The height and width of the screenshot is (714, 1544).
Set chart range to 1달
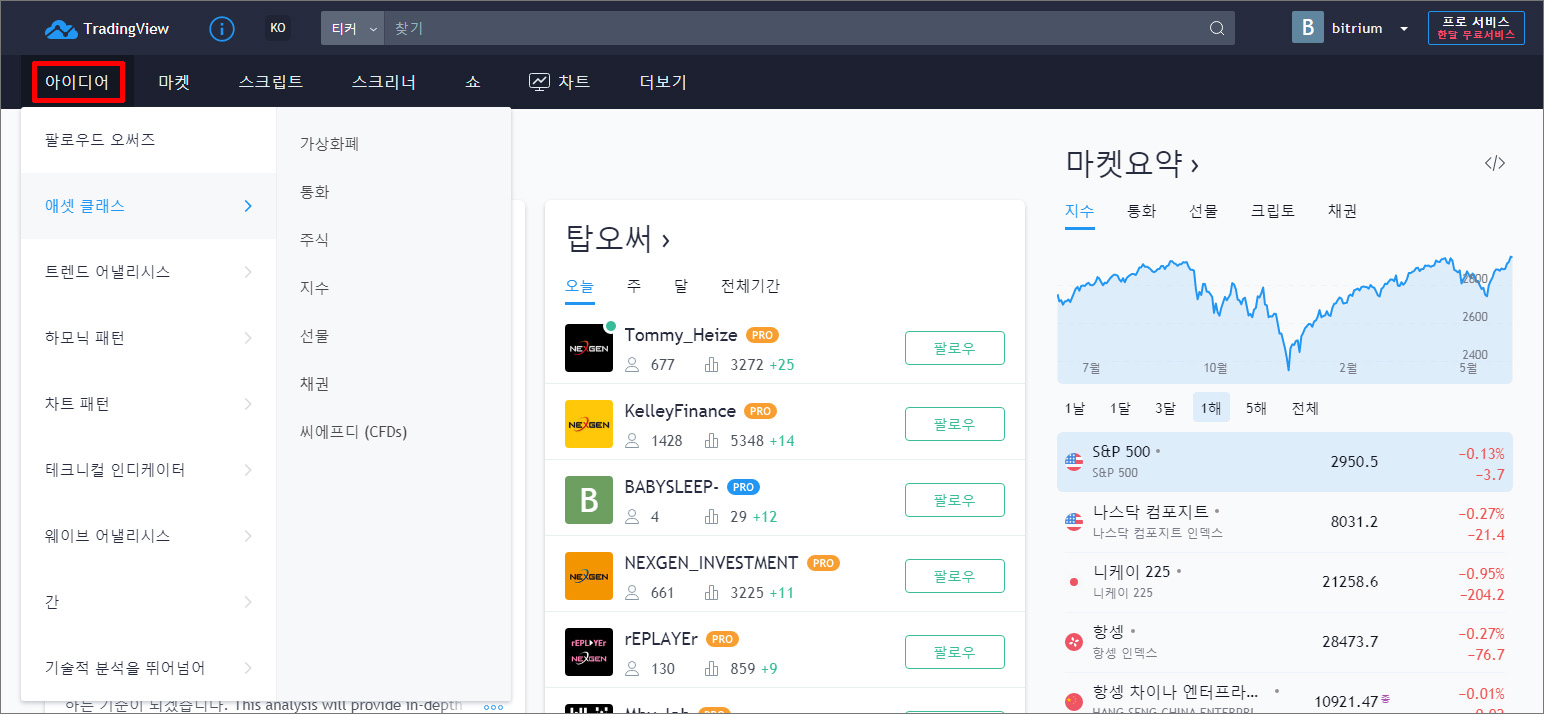tap(1120, 408)
